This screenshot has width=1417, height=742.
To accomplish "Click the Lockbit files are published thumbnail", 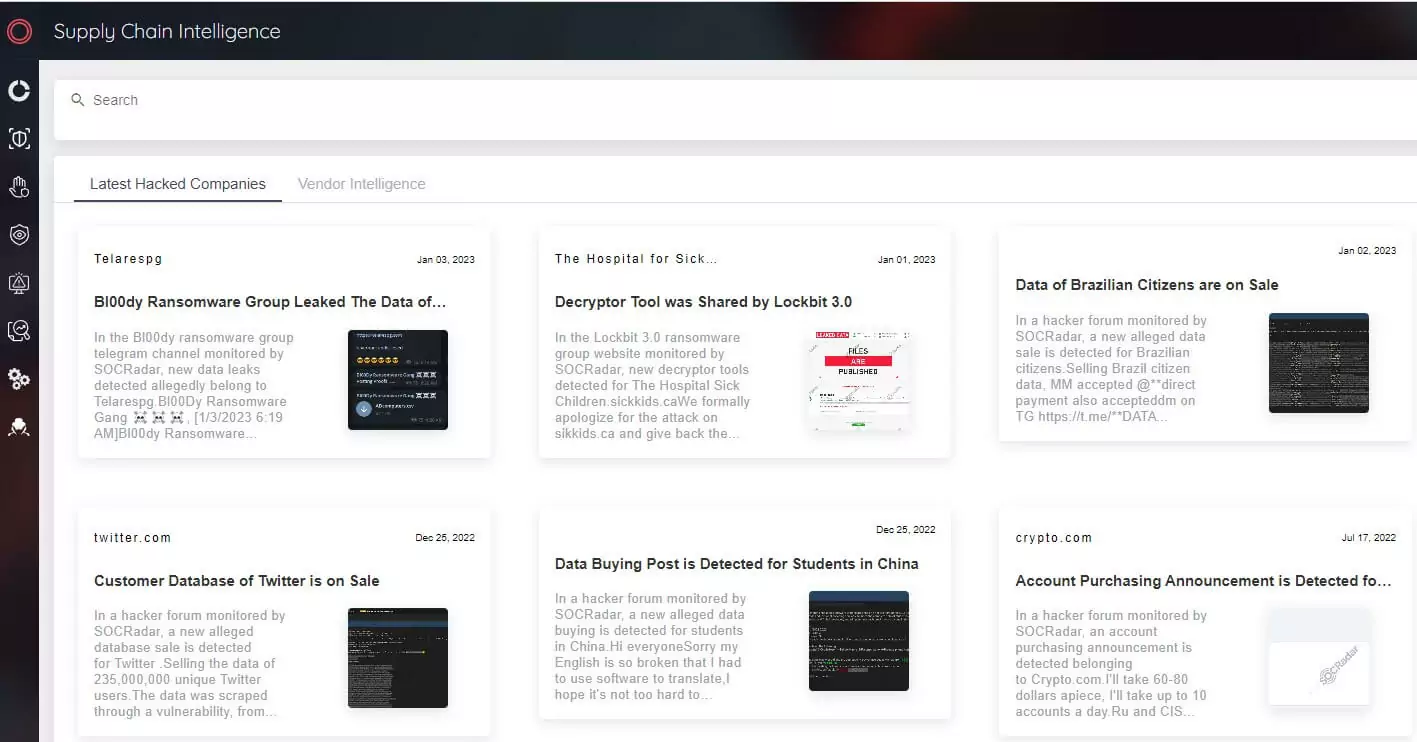I will tap(859, 380).
